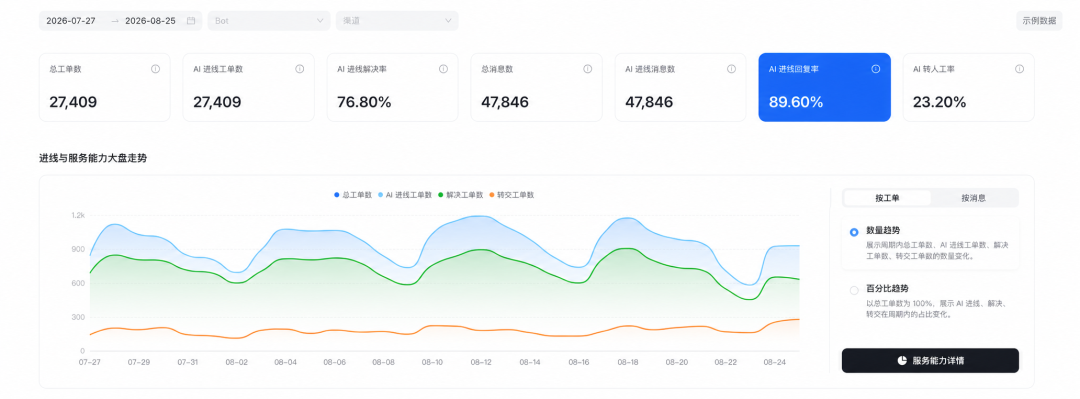Image resolution: width=1080 pixels, height=399 pixels.
Task: Select the 数量趋势 radio option
Action: (x=854, y=232)
